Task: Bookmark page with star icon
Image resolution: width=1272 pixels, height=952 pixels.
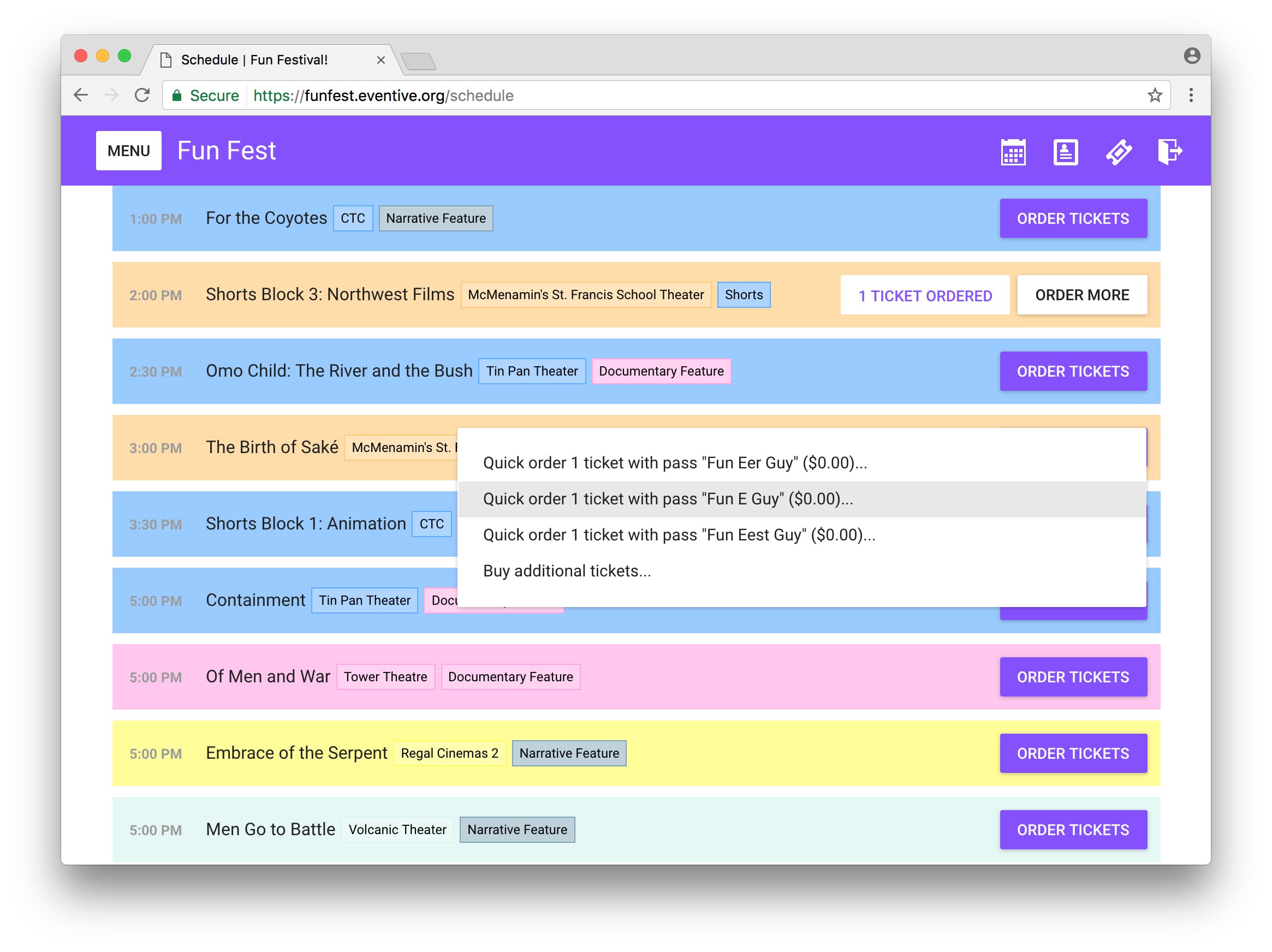Action: (x=1155, y=96)
